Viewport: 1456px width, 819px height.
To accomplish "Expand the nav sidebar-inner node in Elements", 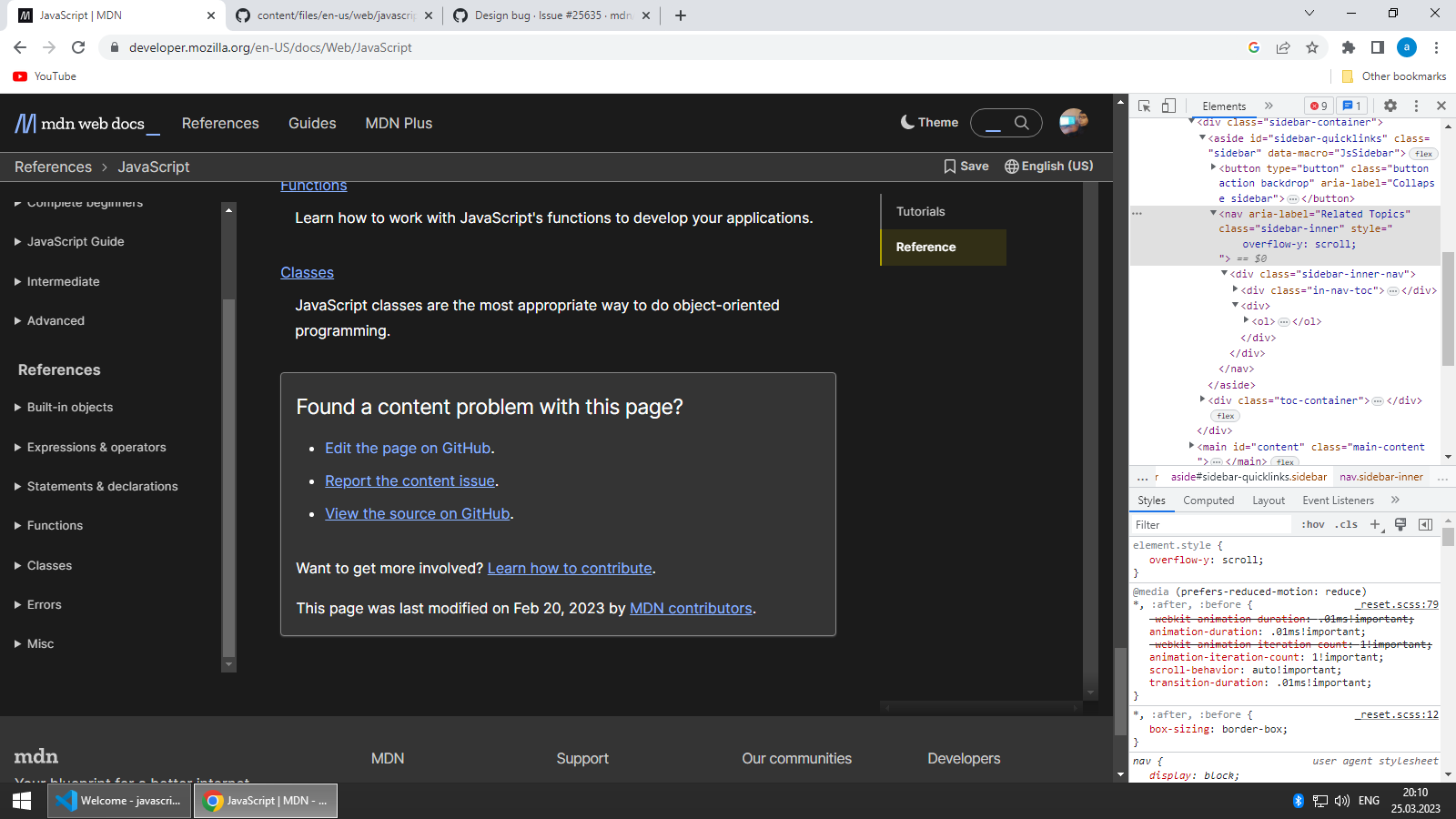I will coord(1213,213).
